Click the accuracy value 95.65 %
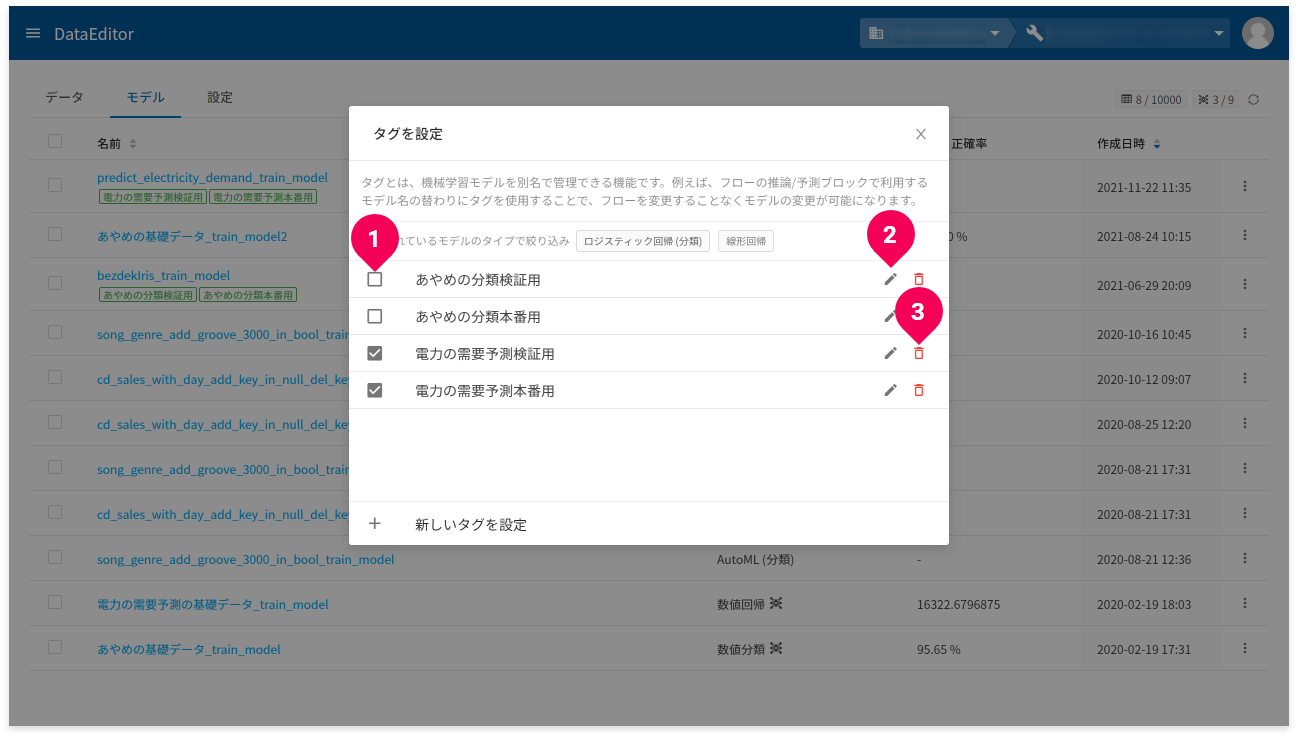Image resolution: width=1298 pixels, height=738 pixels. (x=938, y=649)
